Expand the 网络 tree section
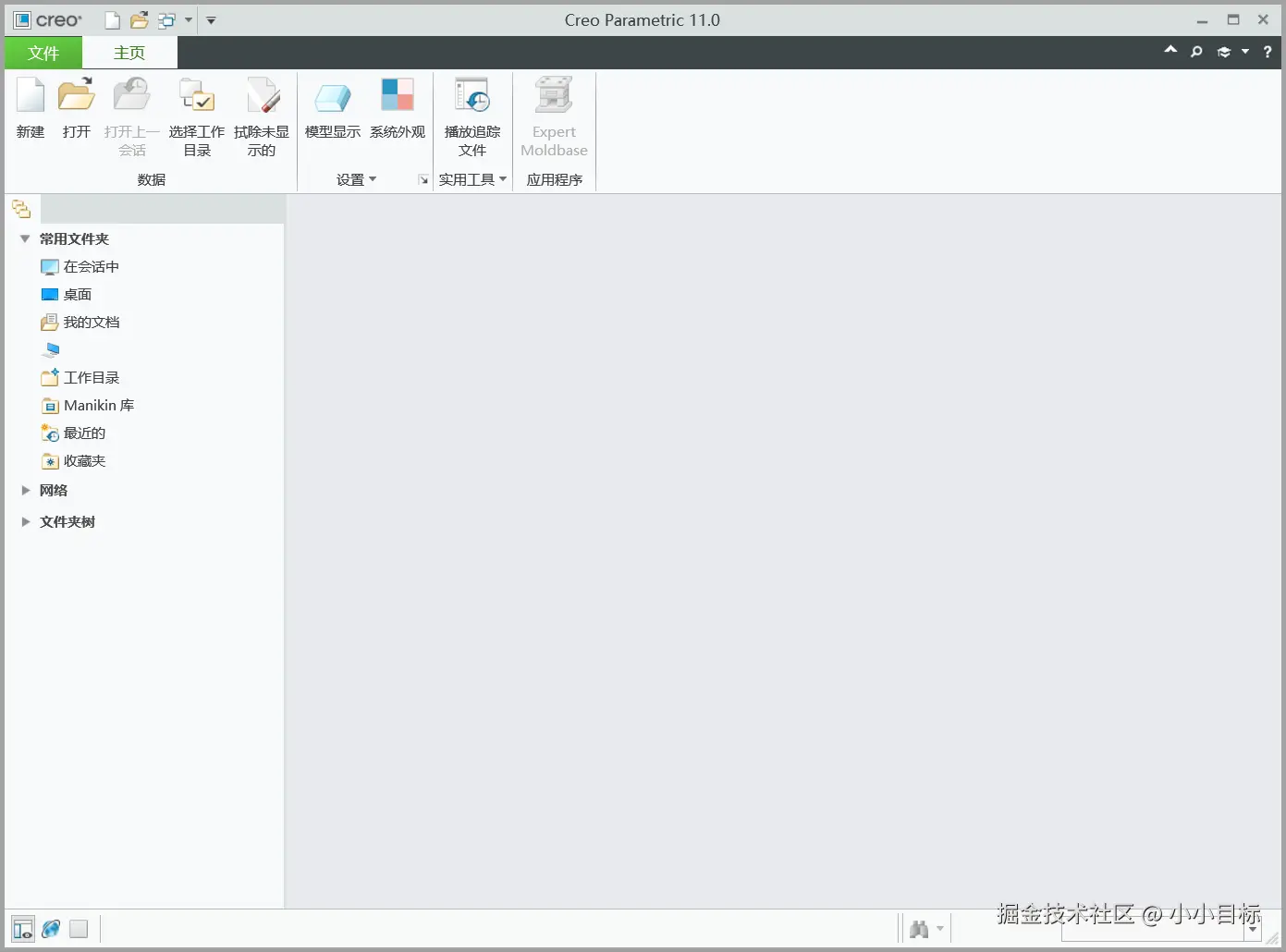The width and height of the screenshot is (1286, 952). coord(26,491)
